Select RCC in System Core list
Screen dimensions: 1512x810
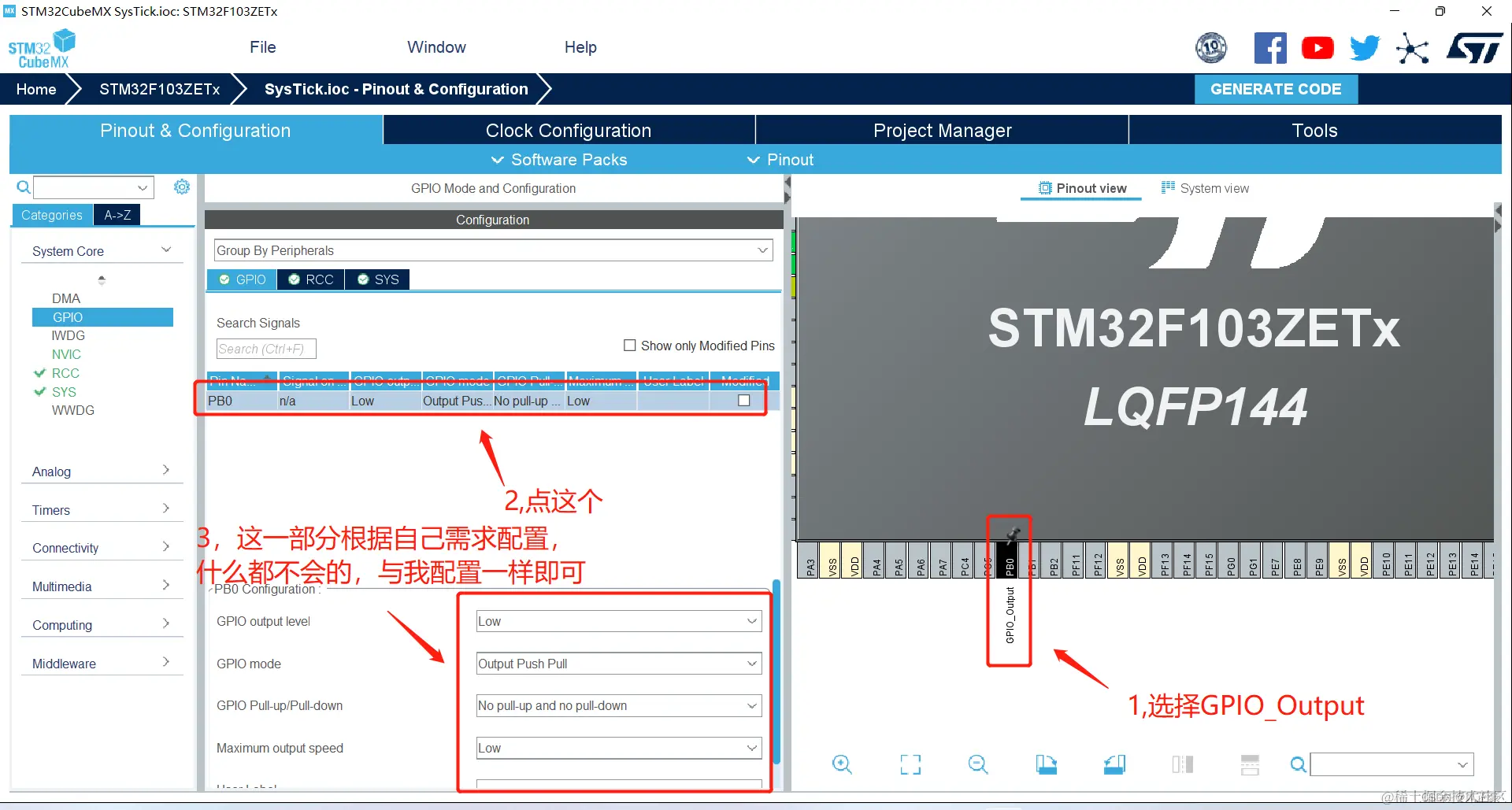point(65,373)
